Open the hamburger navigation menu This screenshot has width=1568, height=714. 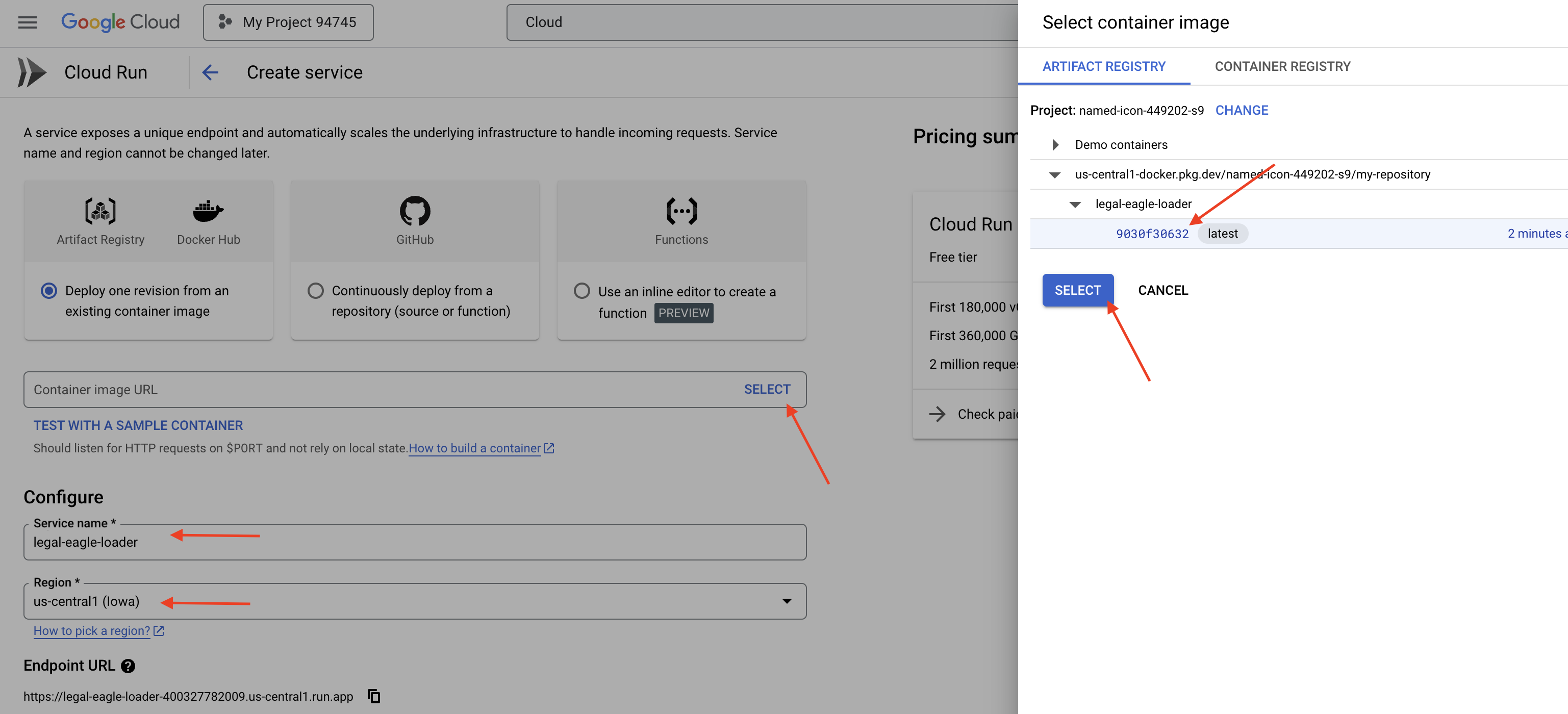[x=28, y=22]
